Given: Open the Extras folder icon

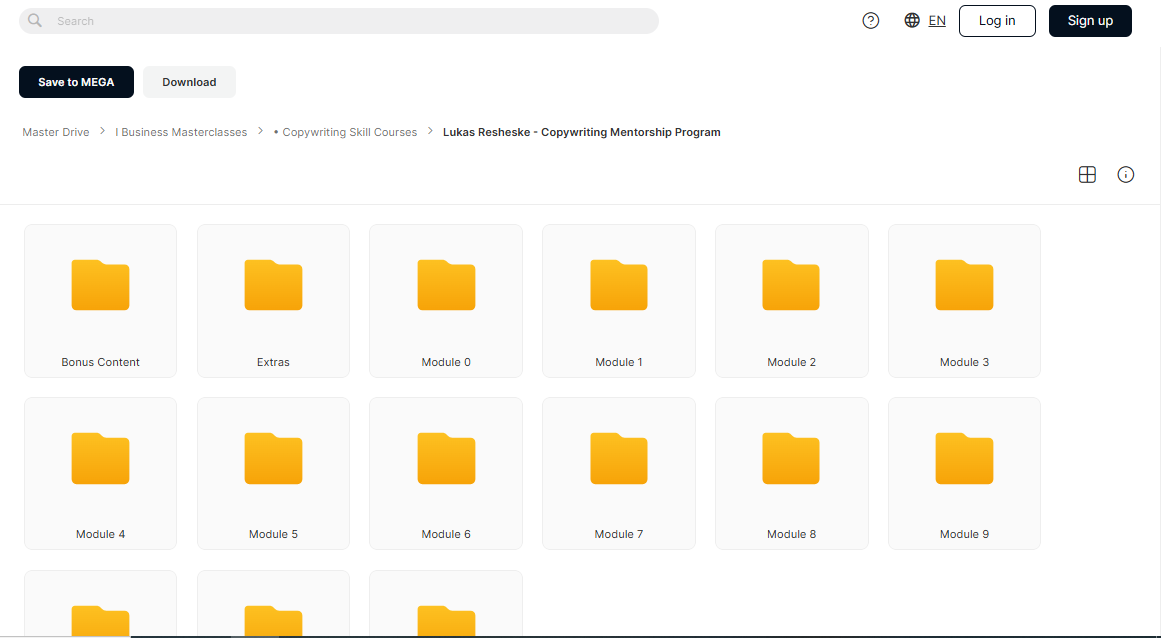Looking at the screenshot, I should click(273, 285).
